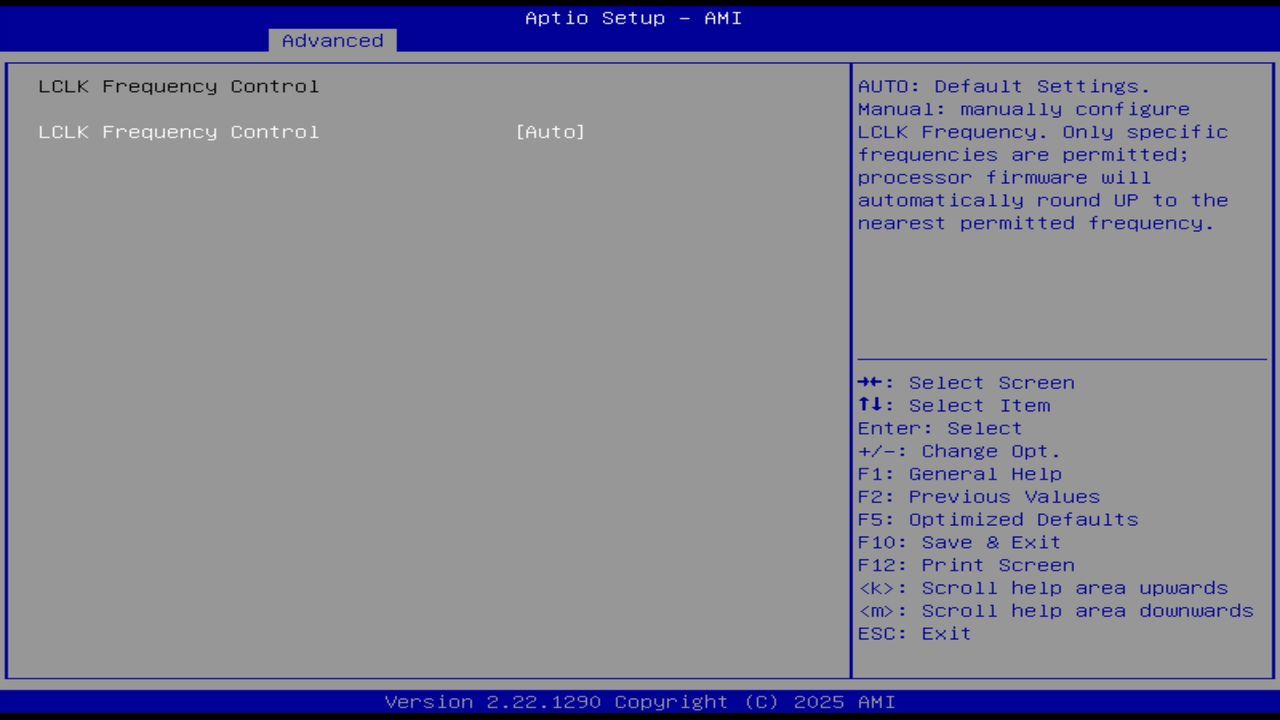Screen dimensions: 1280x720
Task: Click the Aptio Setup - AMI title
Action: 634,18
